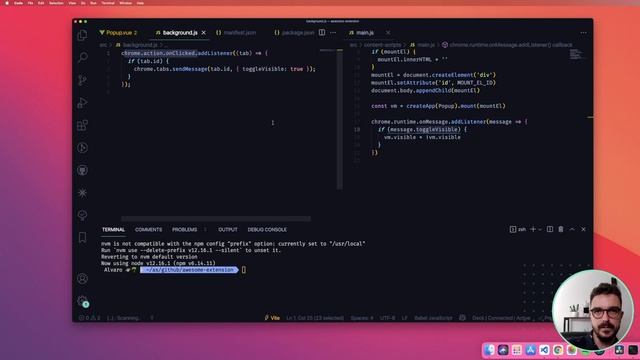The image size is (640, 360).
Task: Open the Source Control view
Action: tap(82, 80)
